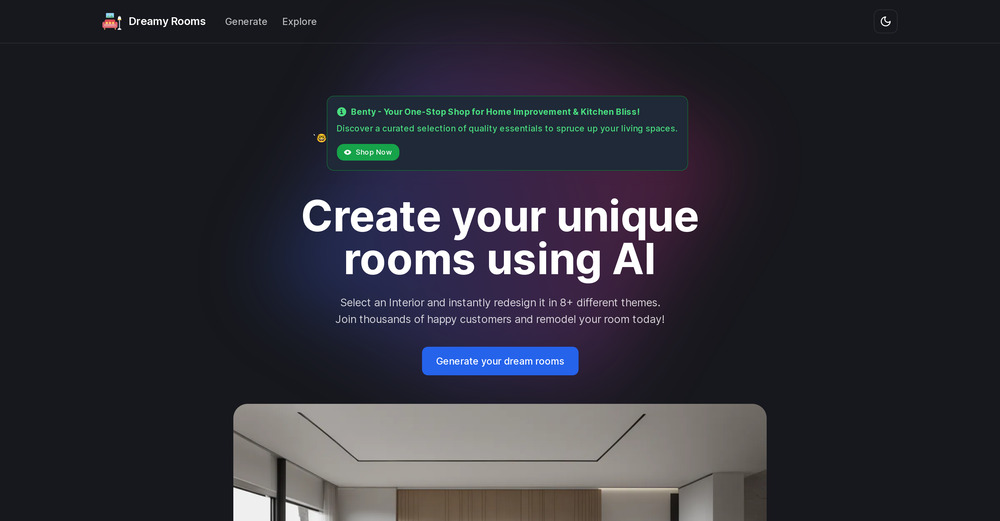Click the Dreamy Rooms sofa logo icon
The image size is (1000, 521).
pyautogui.click(x=112, y=22)
